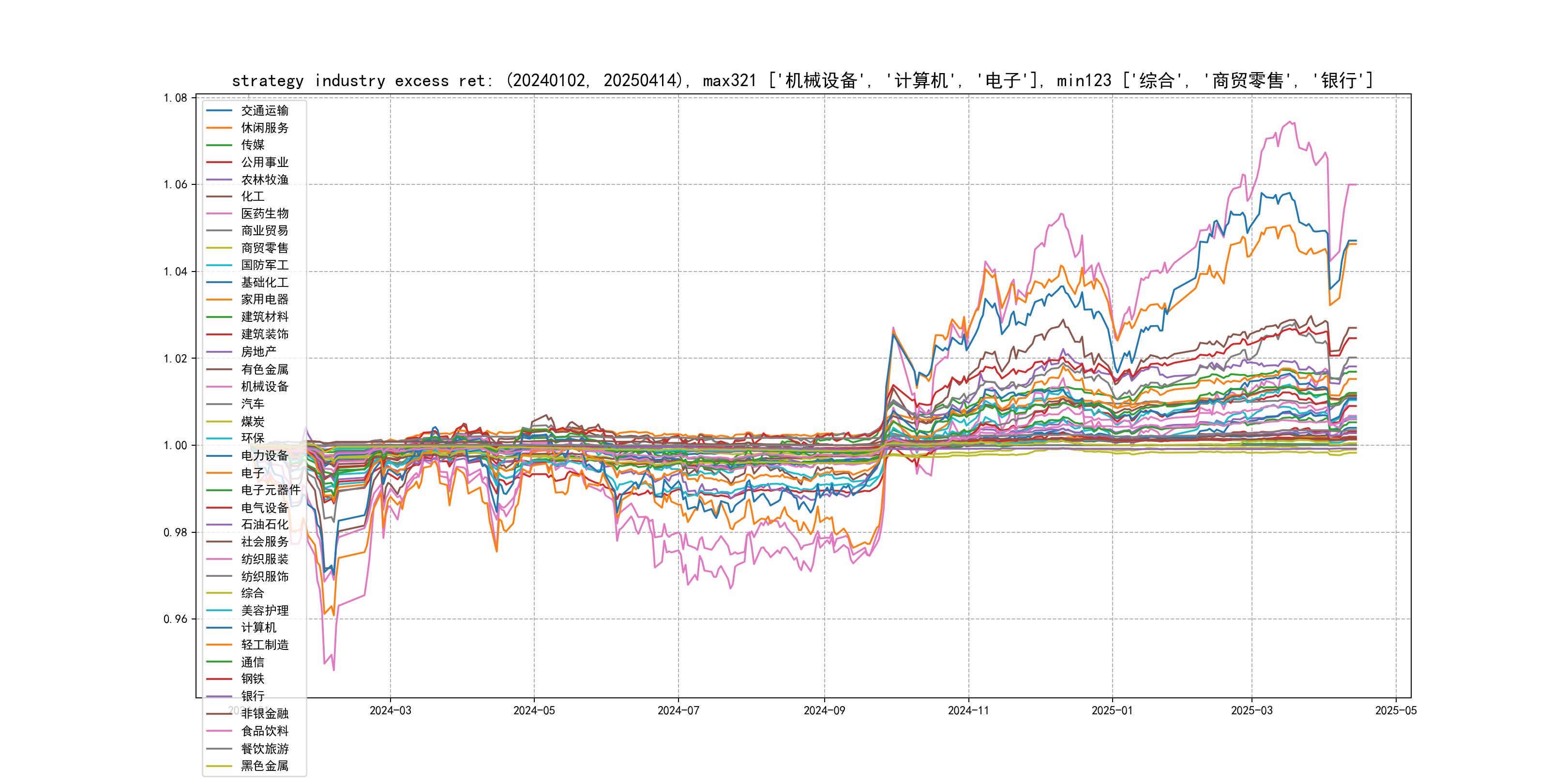Click the 1.00 y-axis tick label
Viewport: 1568px width, 784px height.
[175, 446]
